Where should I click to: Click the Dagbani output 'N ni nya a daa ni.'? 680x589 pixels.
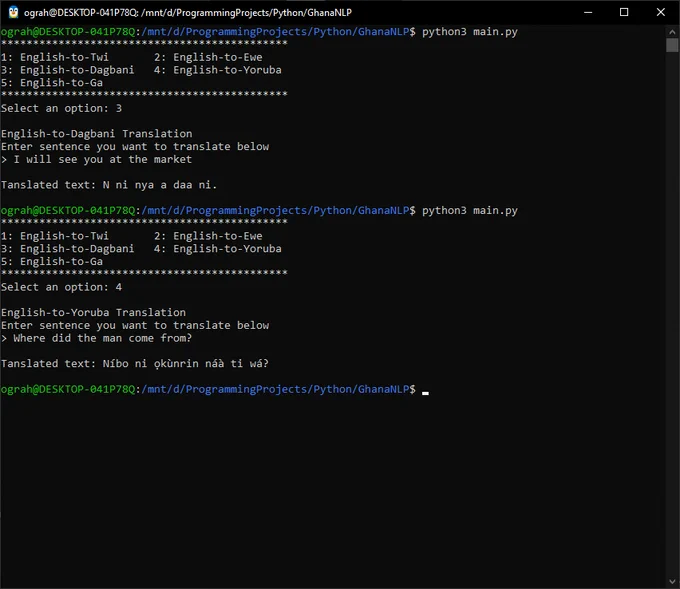point(160,185)
